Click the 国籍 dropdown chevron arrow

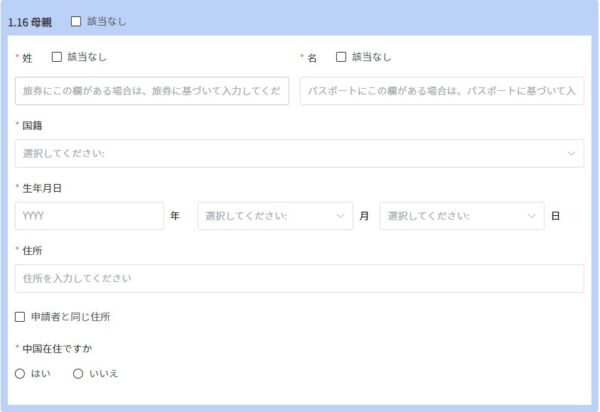click(x=571, y=154)
